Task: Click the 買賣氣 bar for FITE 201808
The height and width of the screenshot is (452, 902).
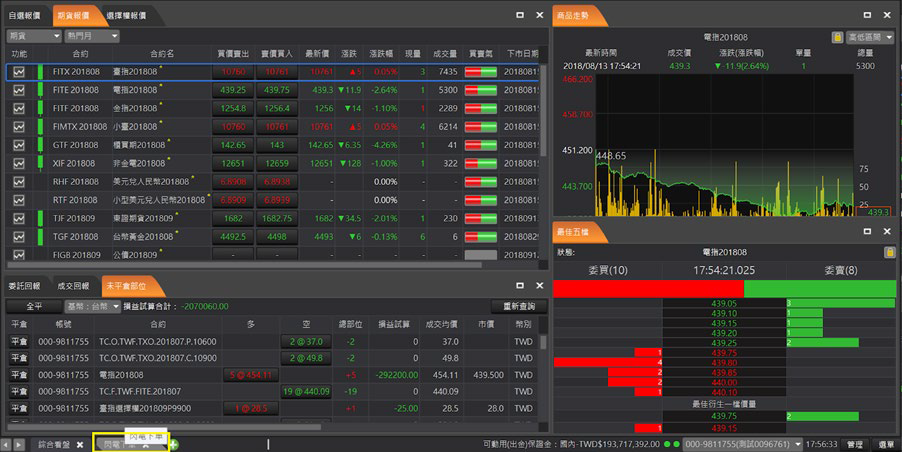Action: pyautogui.click(x=480, y=90)
